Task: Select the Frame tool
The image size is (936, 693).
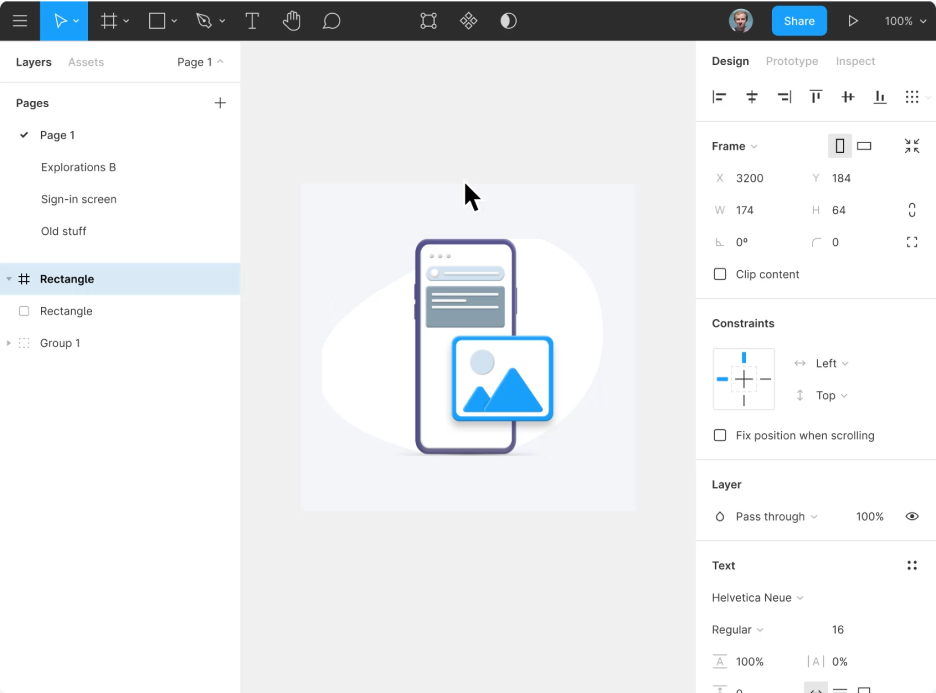Action: pyautogui.click(x=109, y=20)
